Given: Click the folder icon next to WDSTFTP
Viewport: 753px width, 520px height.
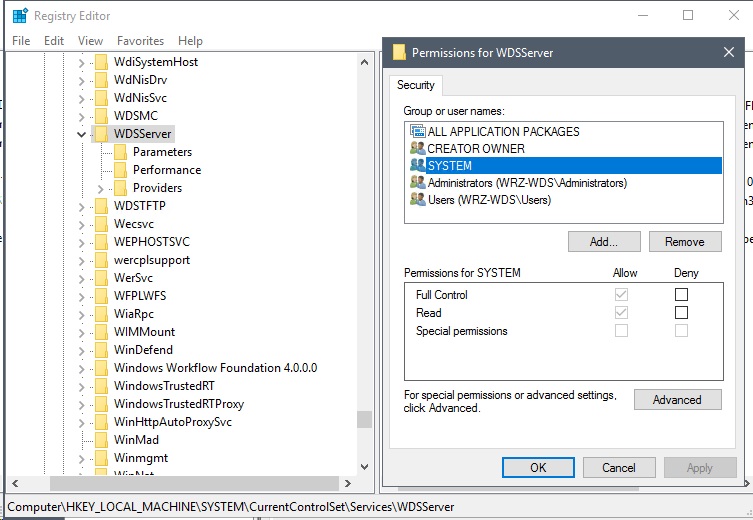Looking at the screenshot, I should (x=101, y=206).
